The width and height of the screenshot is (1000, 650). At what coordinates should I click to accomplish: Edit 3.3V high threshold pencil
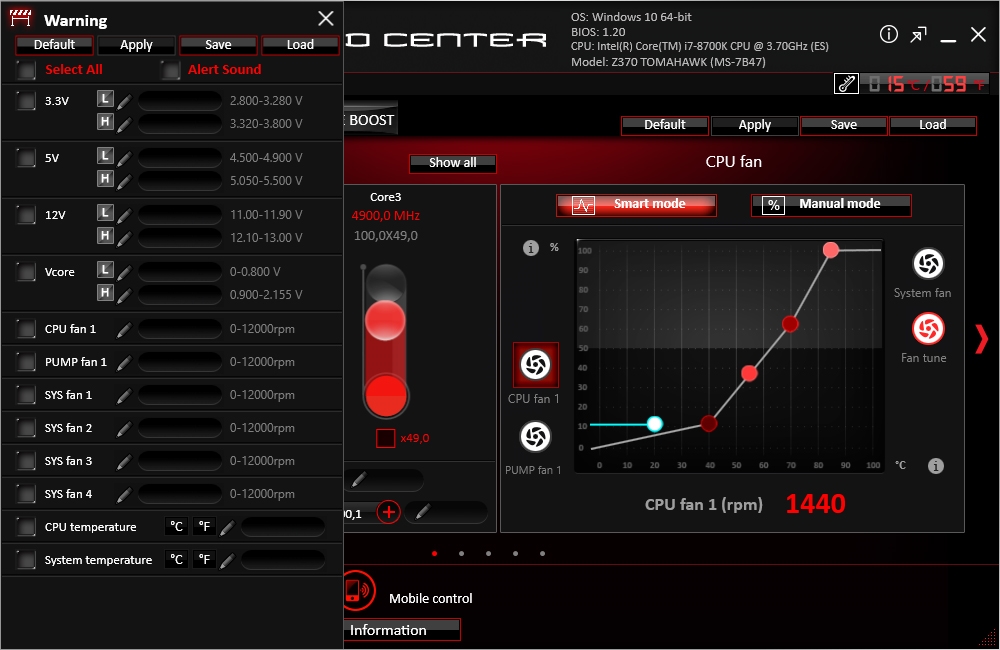pos(124,124)
